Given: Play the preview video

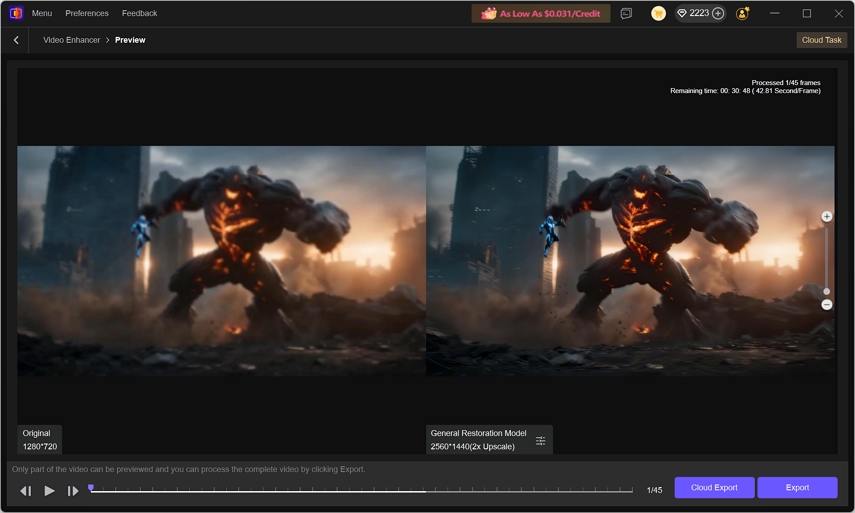Looking at the screenshot, I should [x=49, y=491].
